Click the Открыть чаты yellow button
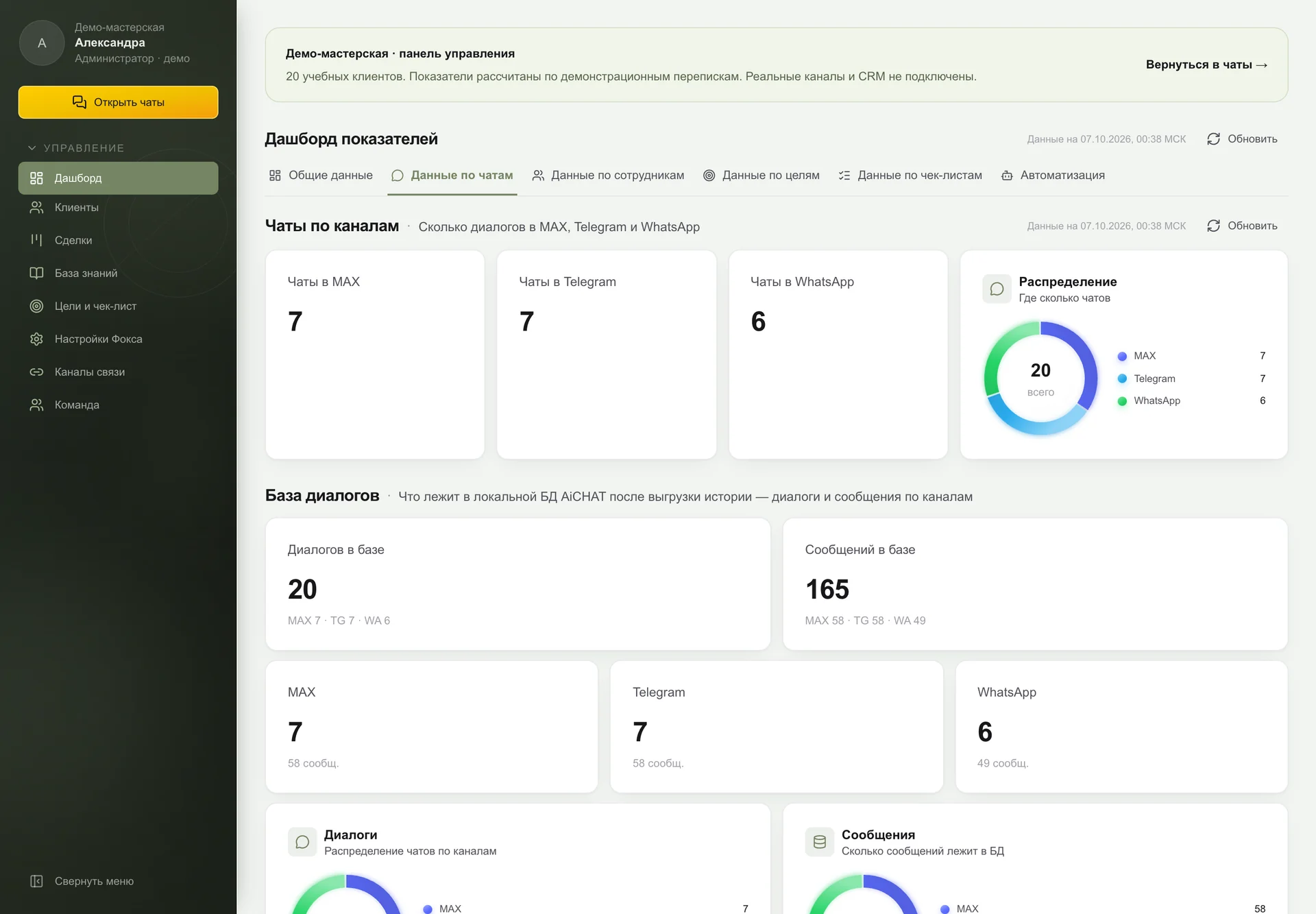The image size is (1316, 914). tap(119, 102)
